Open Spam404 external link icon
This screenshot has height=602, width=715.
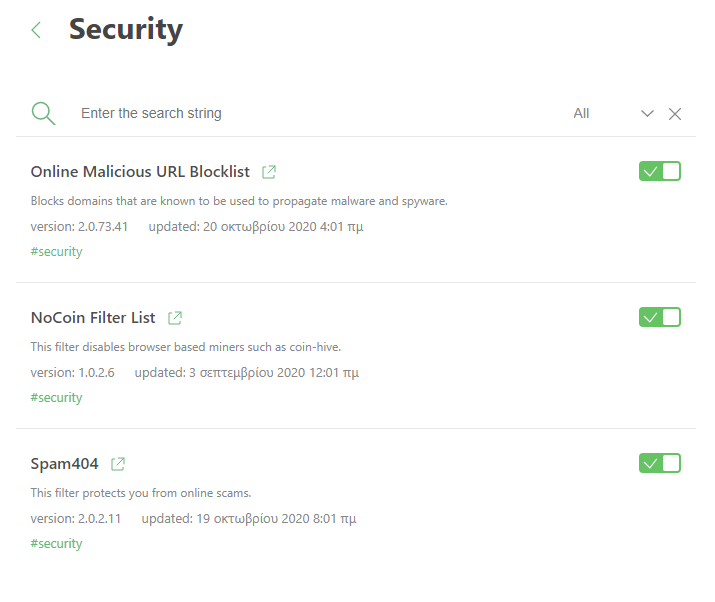118,464
